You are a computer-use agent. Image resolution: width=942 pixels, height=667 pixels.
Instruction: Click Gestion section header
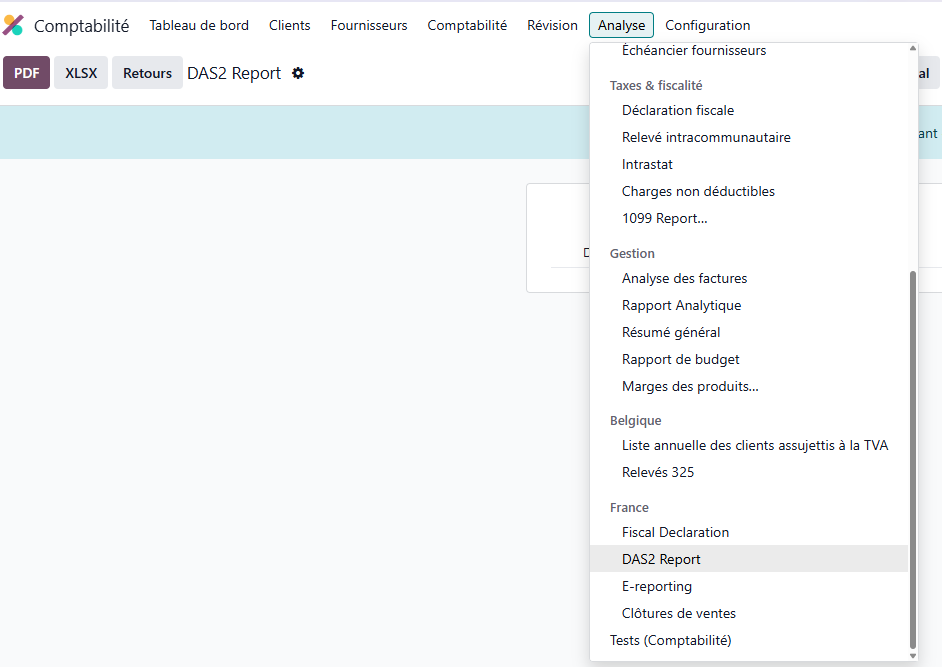(632, 254)
